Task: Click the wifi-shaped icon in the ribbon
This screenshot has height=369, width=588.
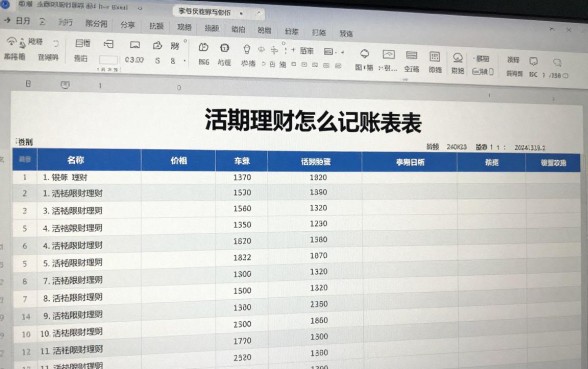Action: point(11,41)
